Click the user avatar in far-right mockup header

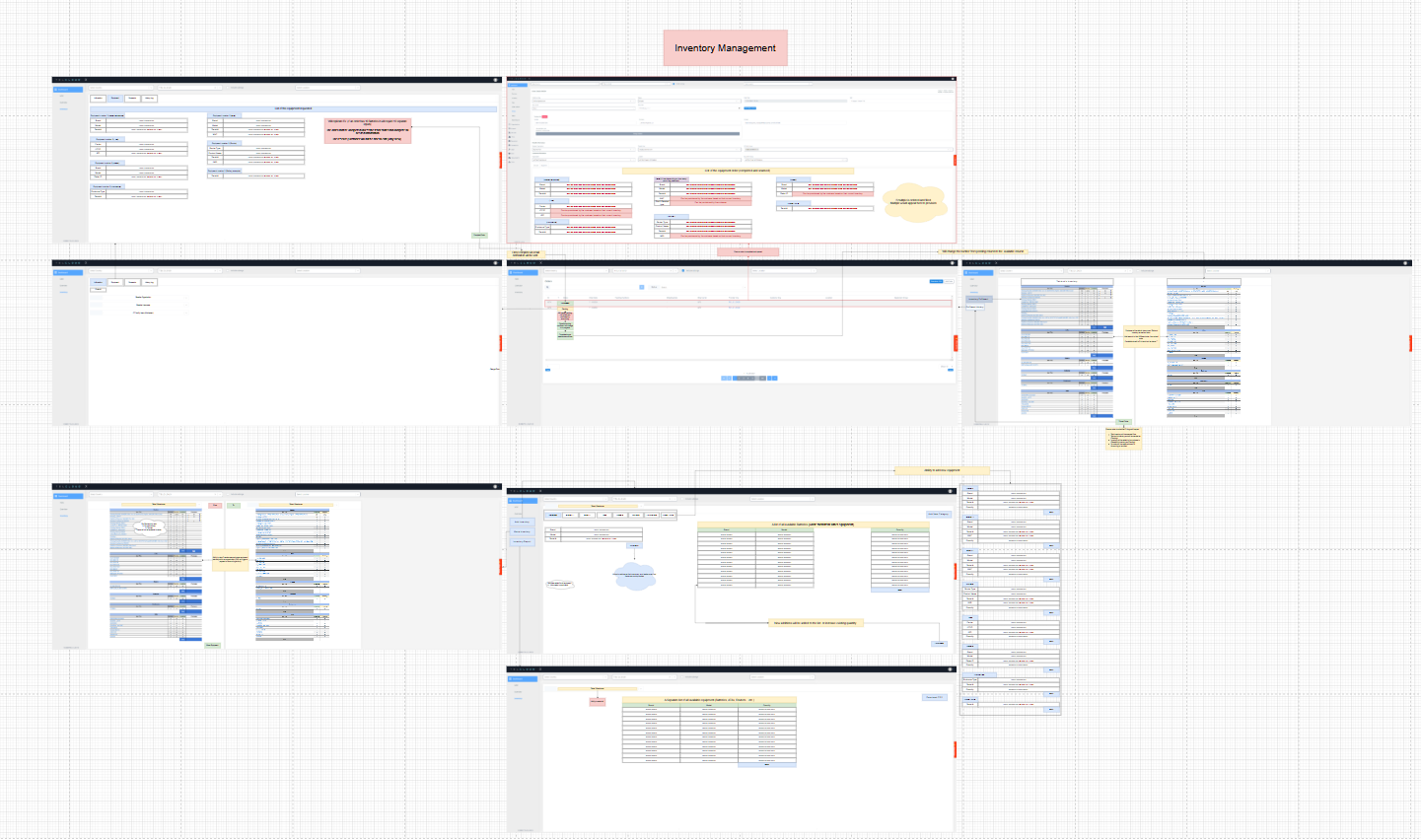pyautogui.click(x=1406, y=263)
